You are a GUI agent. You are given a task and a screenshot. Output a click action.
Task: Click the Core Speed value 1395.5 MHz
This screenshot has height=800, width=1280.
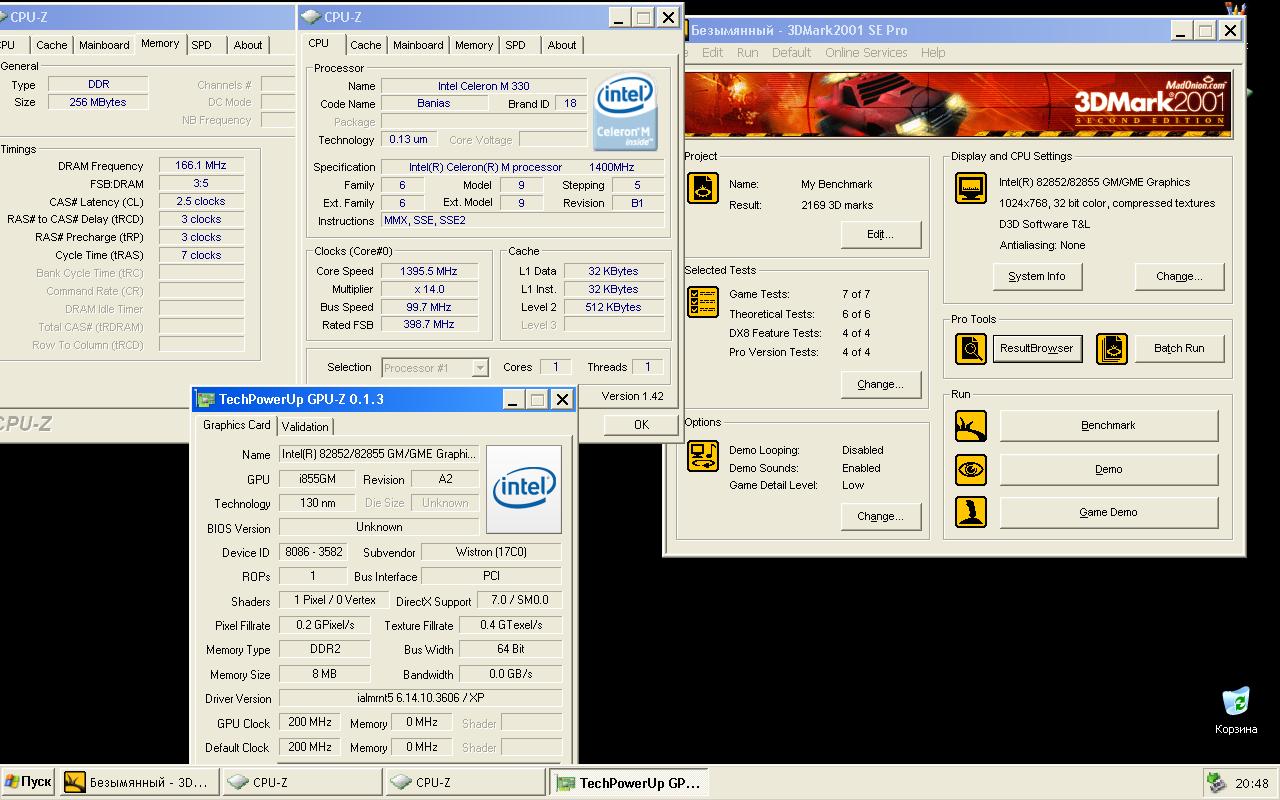(x=428, y=271)
